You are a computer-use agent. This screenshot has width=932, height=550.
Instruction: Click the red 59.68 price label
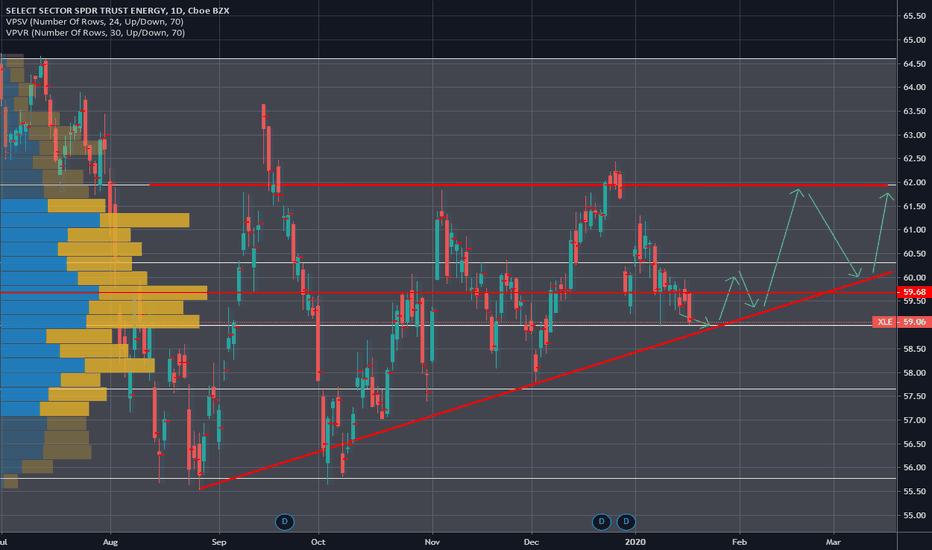coord(914,292)
